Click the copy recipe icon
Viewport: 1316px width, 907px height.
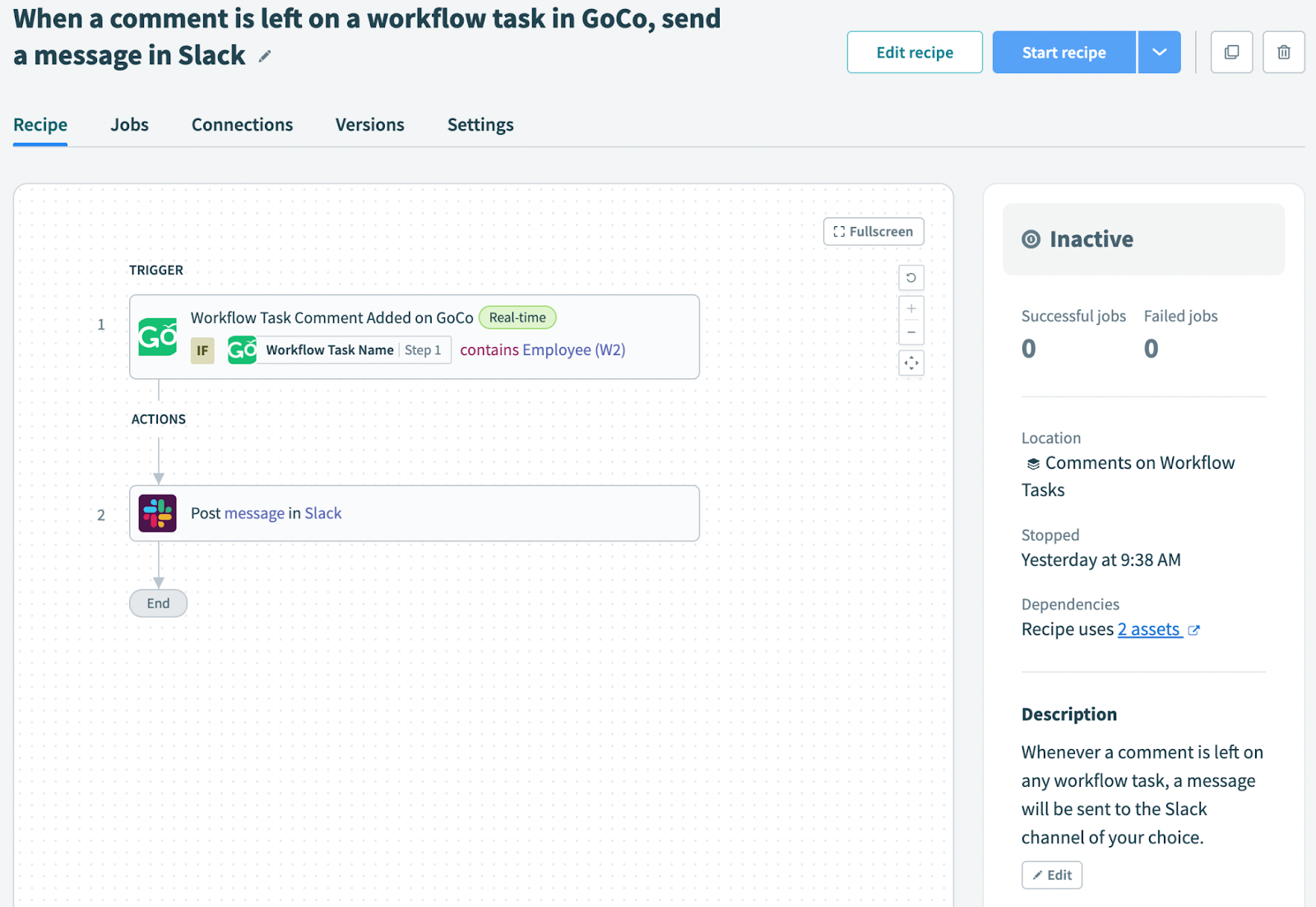[1231, 53]
